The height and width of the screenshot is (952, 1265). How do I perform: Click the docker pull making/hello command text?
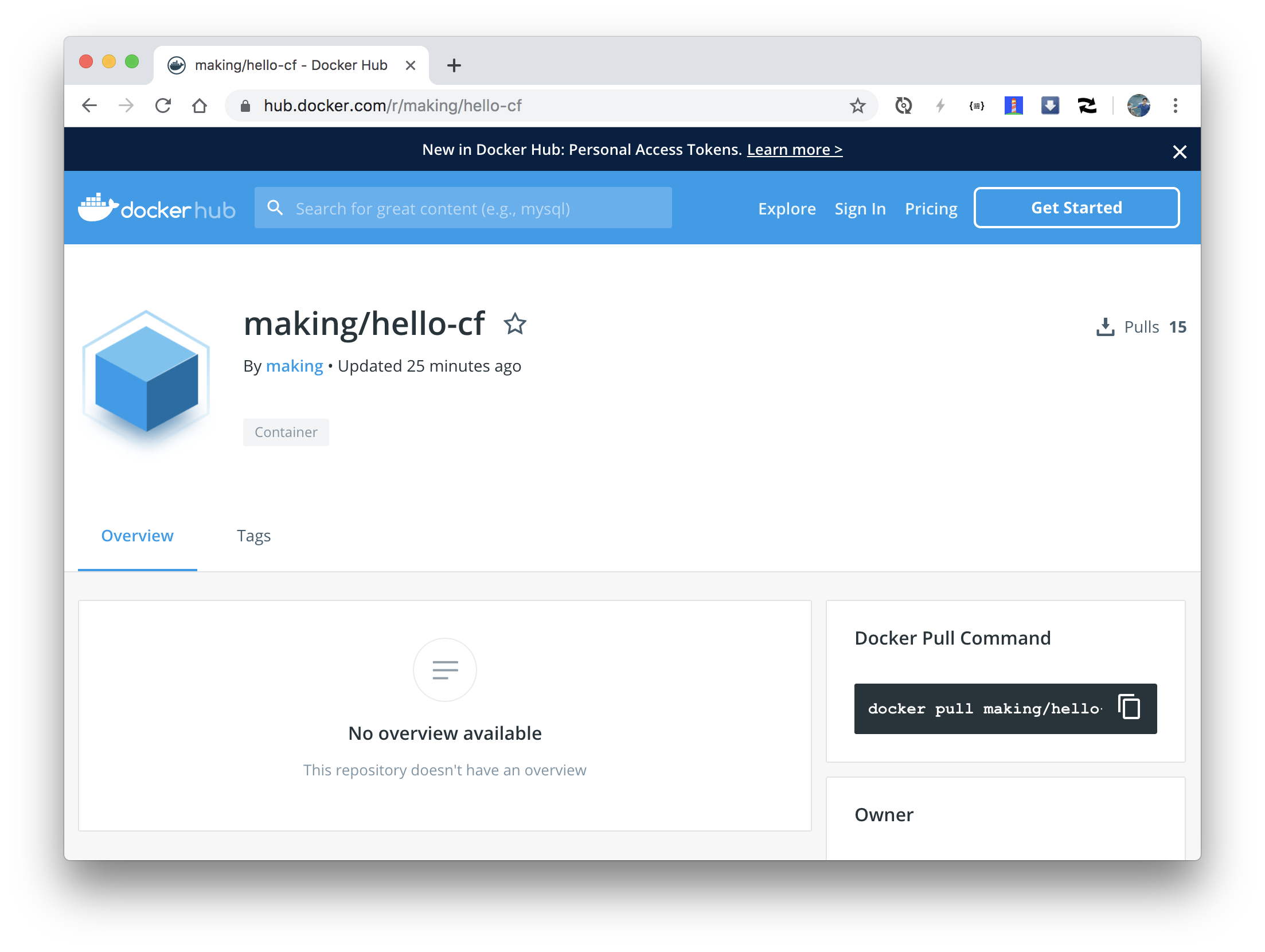point(985,709)
